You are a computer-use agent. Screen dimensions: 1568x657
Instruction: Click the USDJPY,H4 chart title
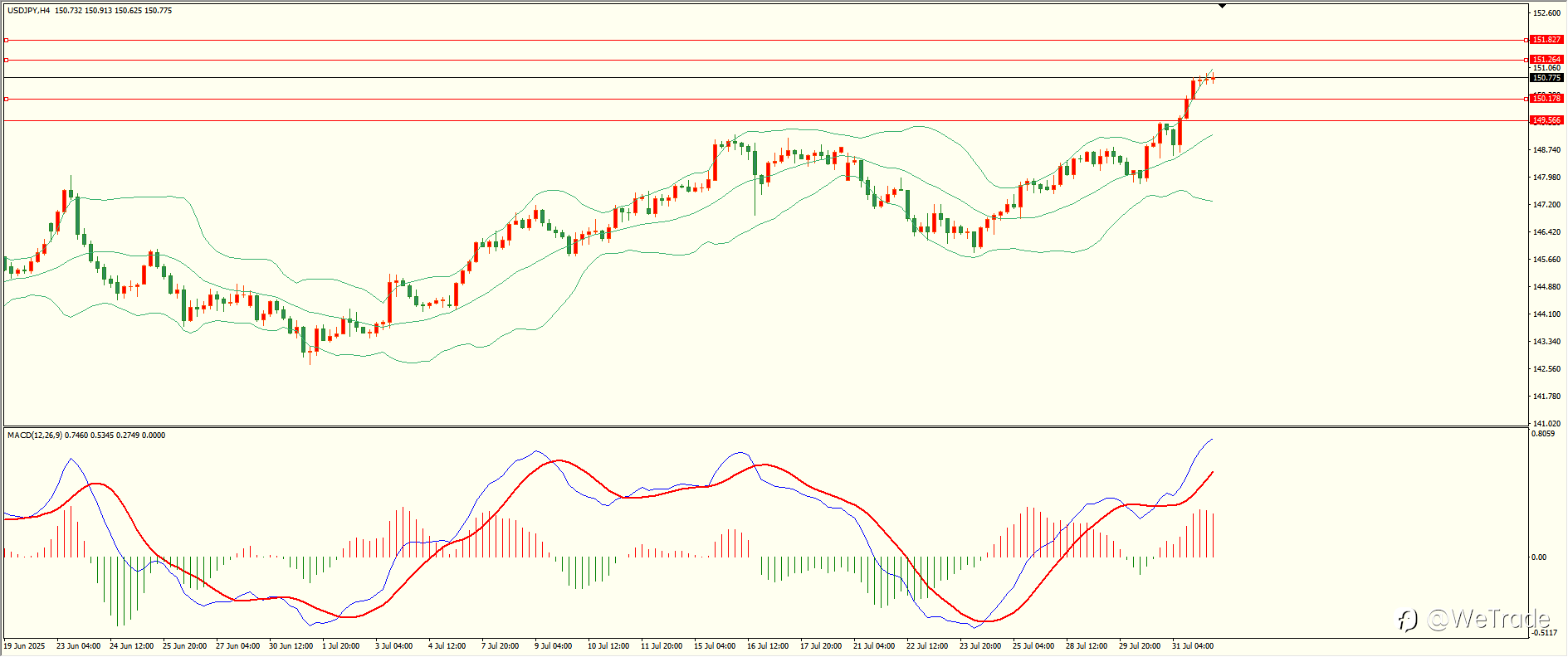28,11
